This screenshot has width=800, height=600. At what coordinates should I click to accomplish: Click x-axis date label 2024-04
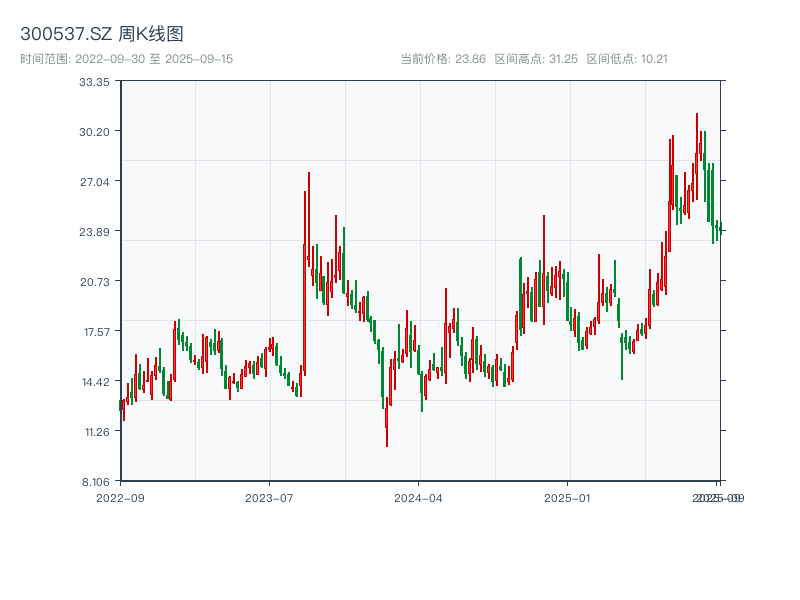(418, 498)
